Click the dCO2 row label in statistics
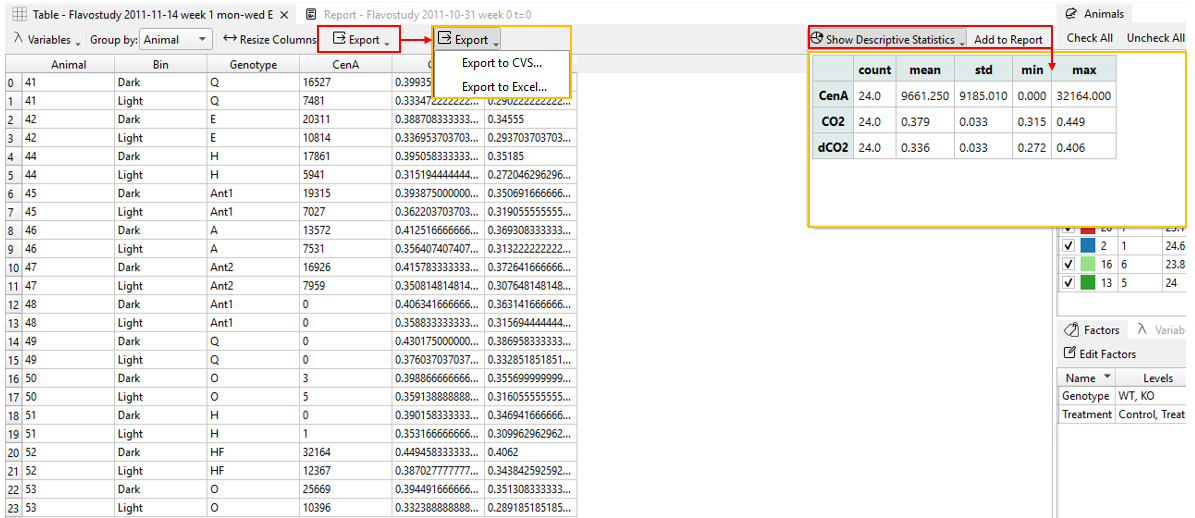The width and height of the screenshot is (1195, 518). [834, 148]
